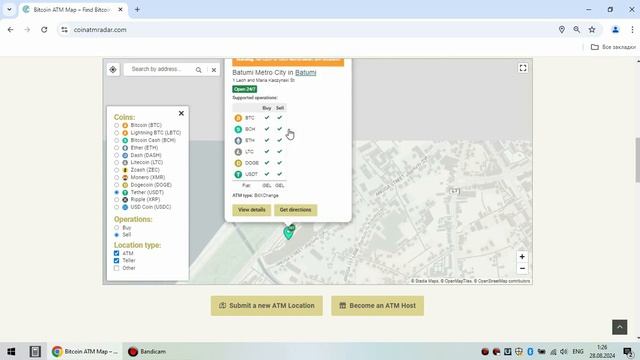This screenshot has width=640, height=360.
Task: Open a new browser tab
Action: point(137,9)
